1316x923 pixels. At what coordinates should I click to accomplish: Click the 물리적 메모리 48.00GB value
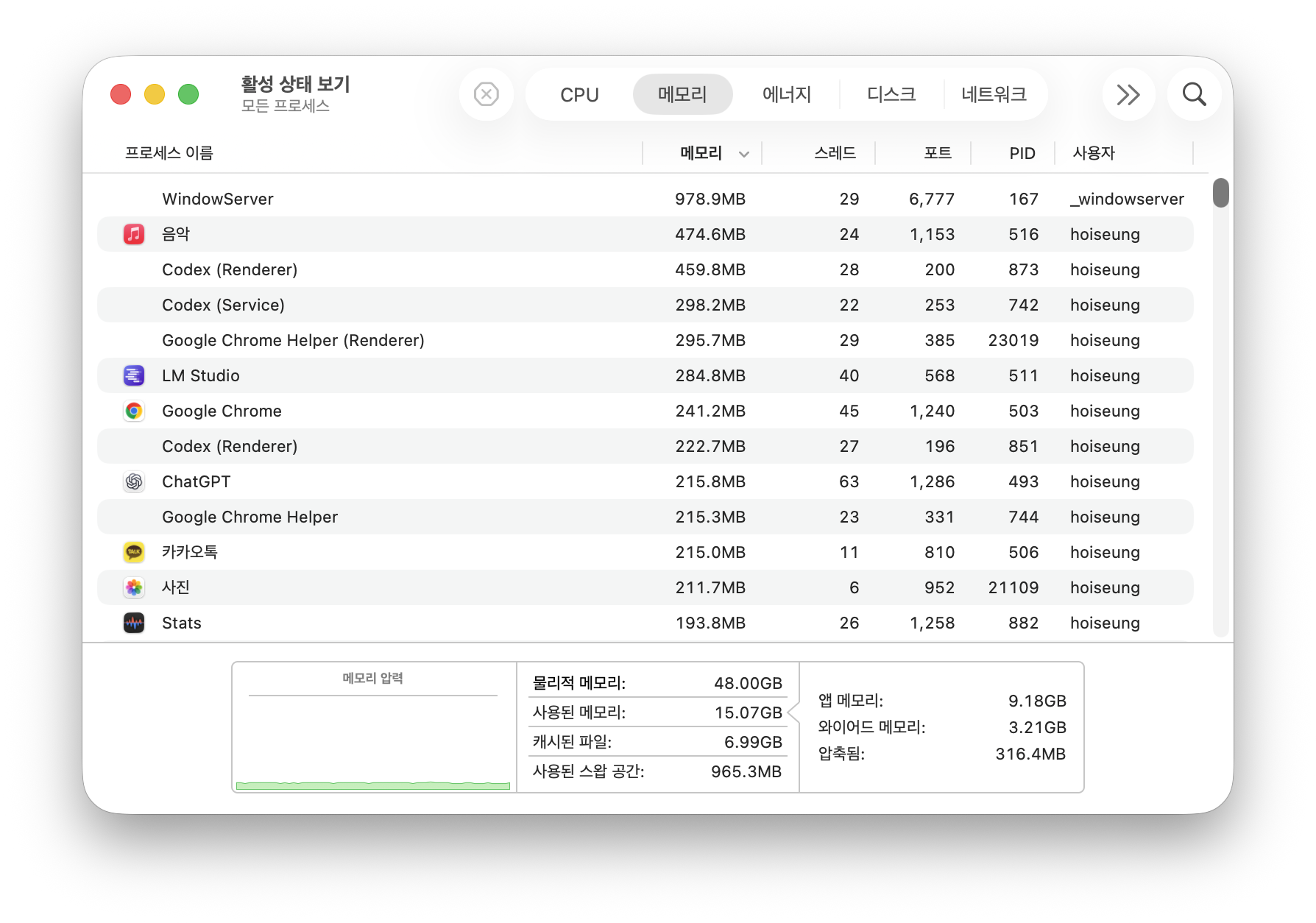(x=748, y=683)
